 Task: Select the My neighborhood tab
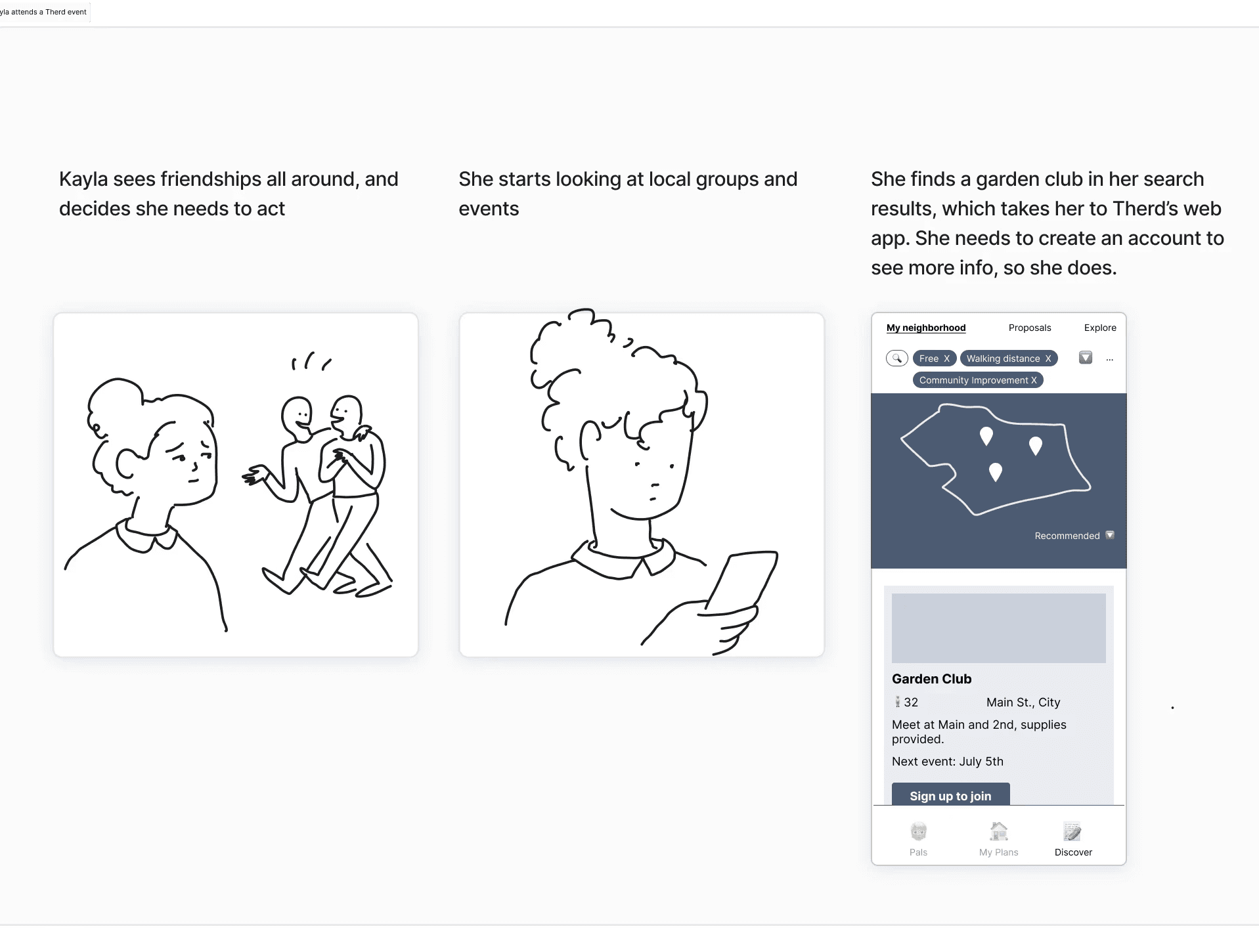click(x=926, y=328)
